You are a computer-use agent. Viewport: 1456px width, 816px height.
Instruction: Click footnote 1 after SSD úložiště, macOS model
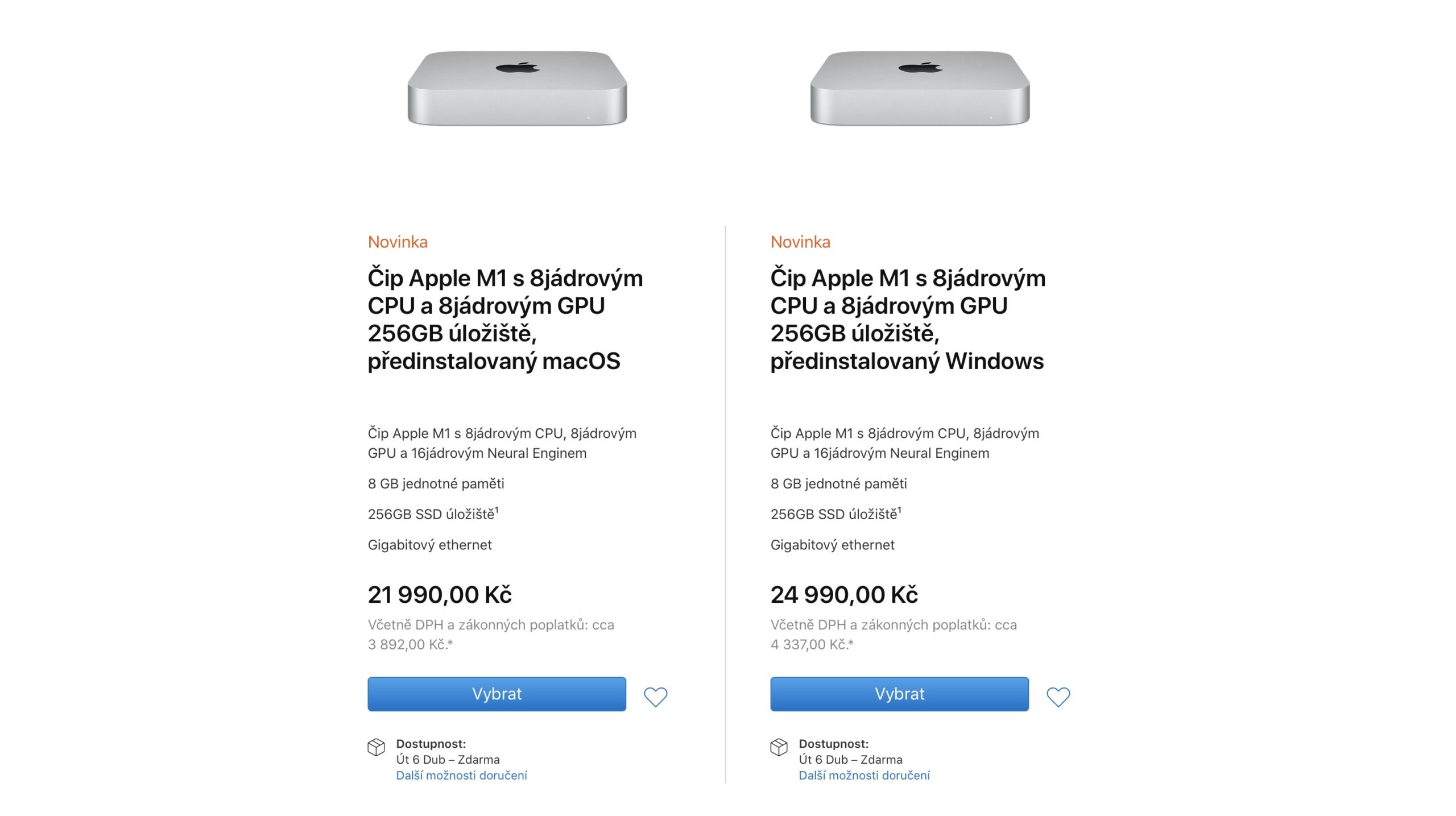[497, 510]
